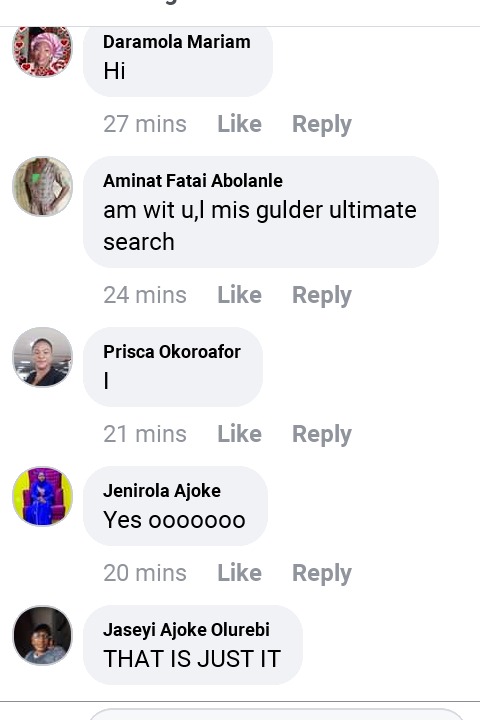Viewport: 480px width, 720px height.
Task: Open the Jenirola Ajoke name link
Action: [162, 491]
